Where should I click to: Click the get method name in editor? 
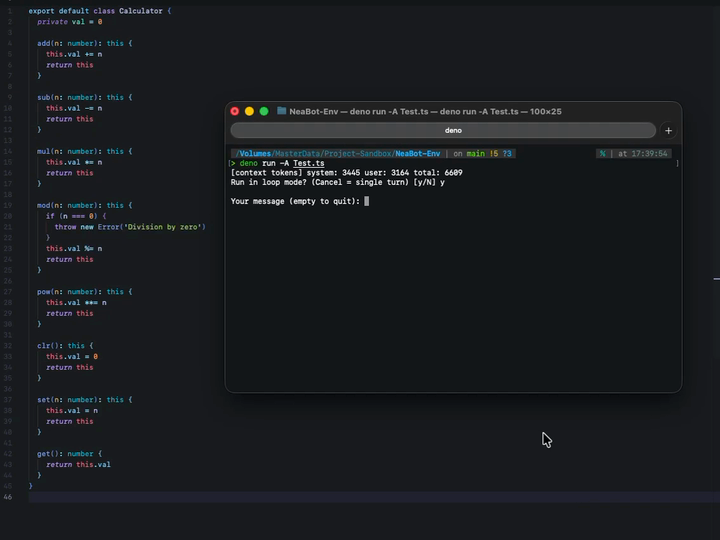(43, 453)
